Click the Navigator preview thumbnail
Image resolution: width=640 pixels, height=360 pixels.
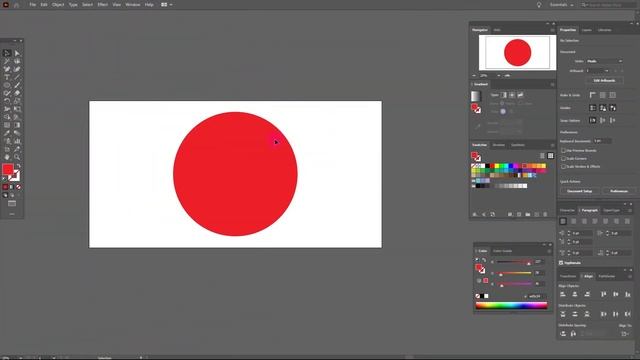pyautogui.click(x=517, y=52)
